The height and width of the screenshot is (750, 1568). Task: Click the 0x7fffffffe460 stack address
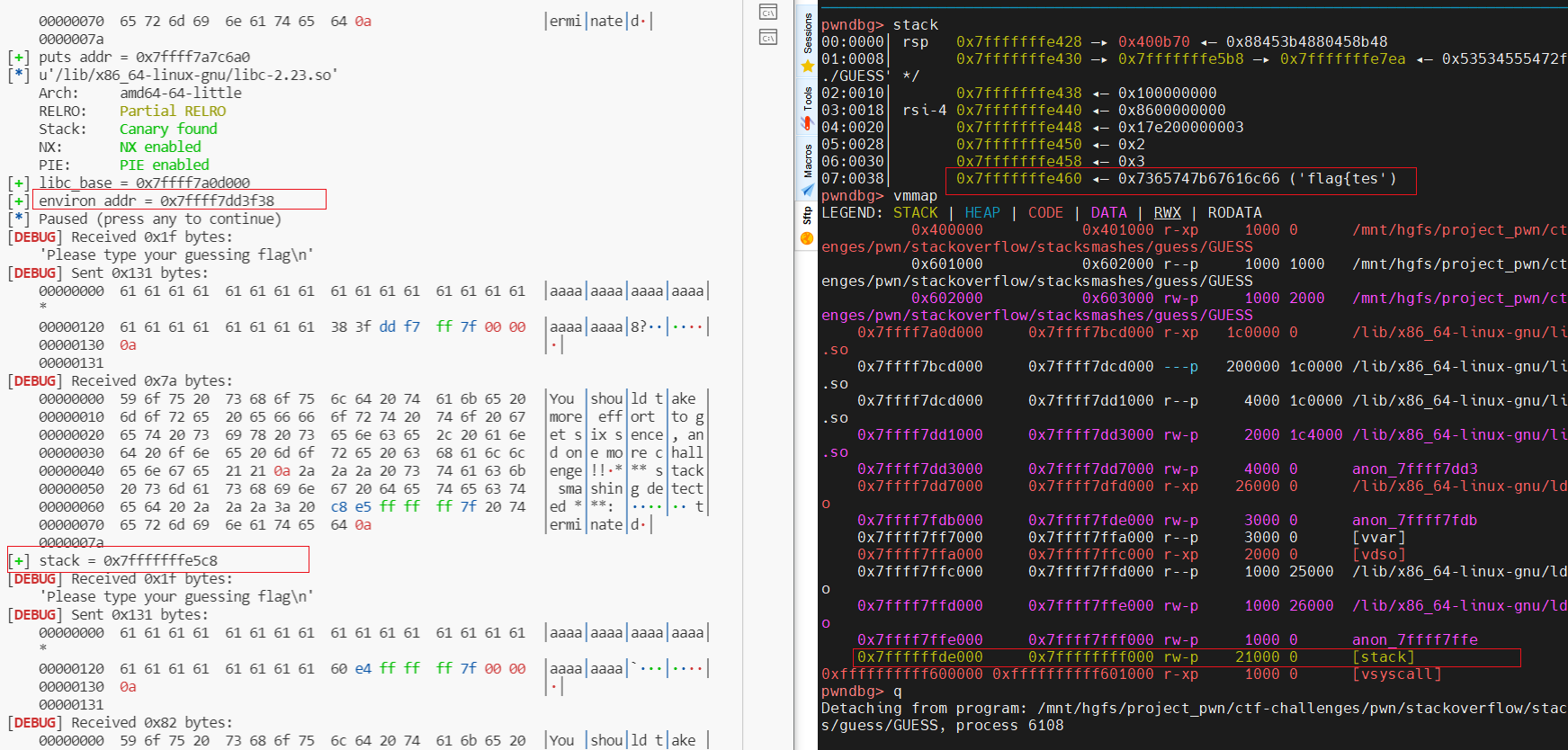1019,178
